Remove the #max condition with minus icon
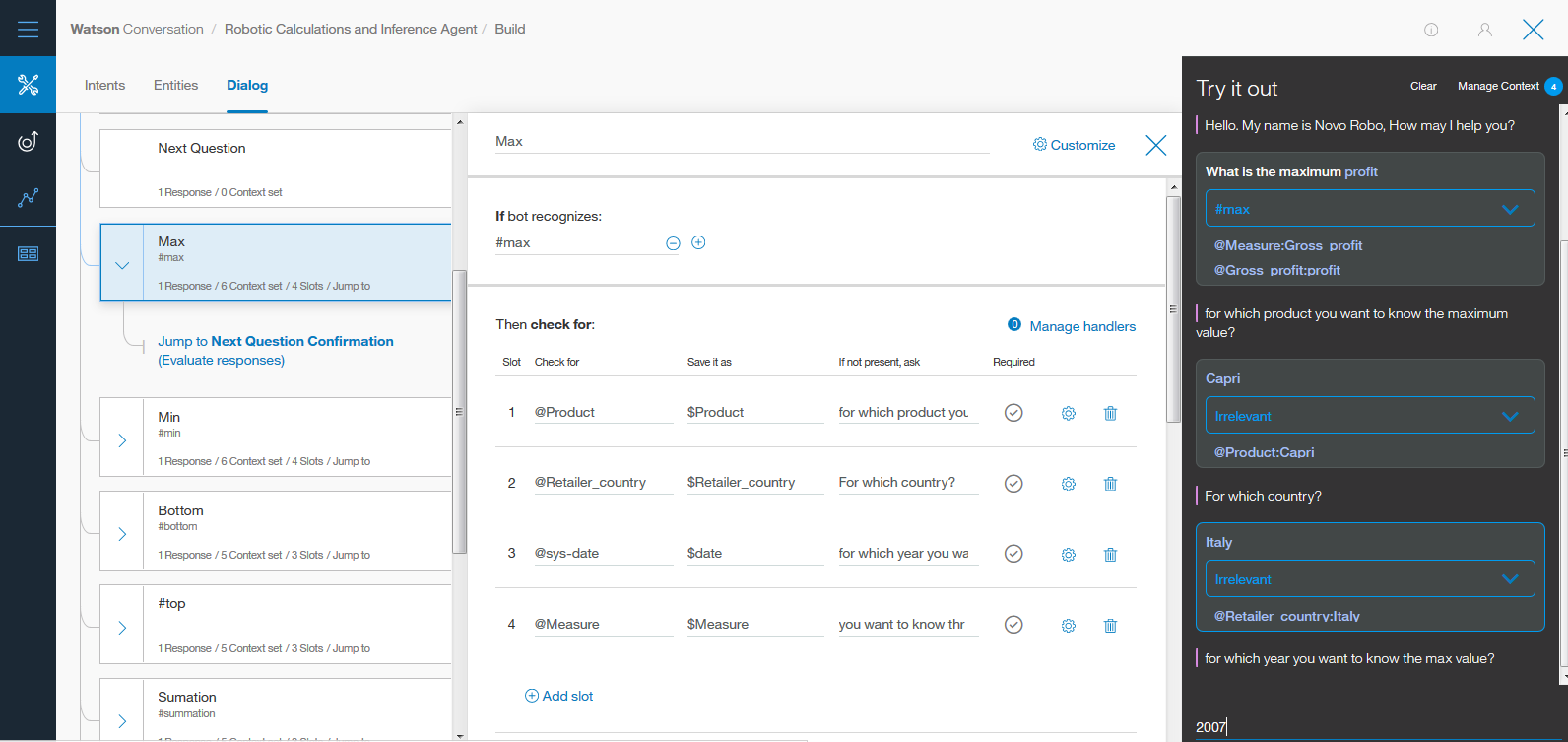The height and width of the screenshot is (742, 1568). pos(673,243)
